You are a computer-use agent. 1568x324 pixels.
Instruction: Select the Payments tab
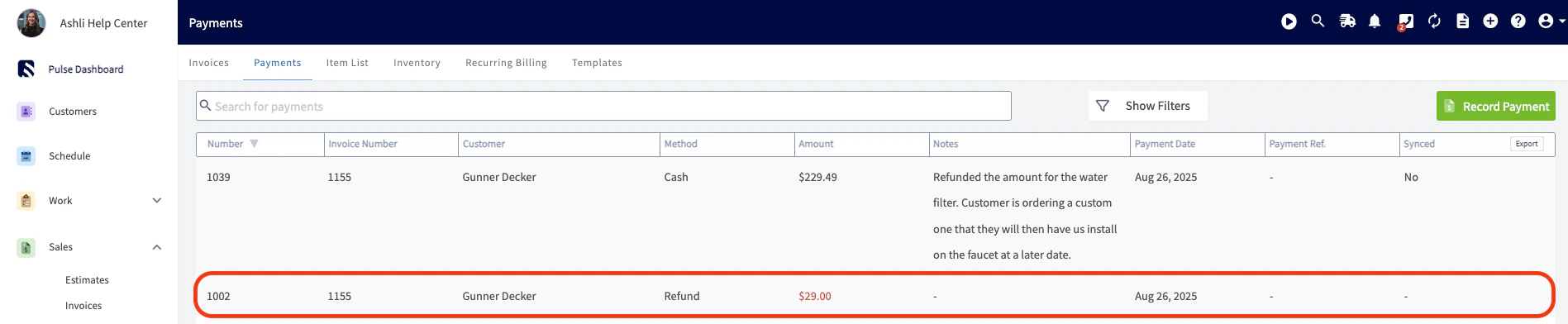(277, 63)
